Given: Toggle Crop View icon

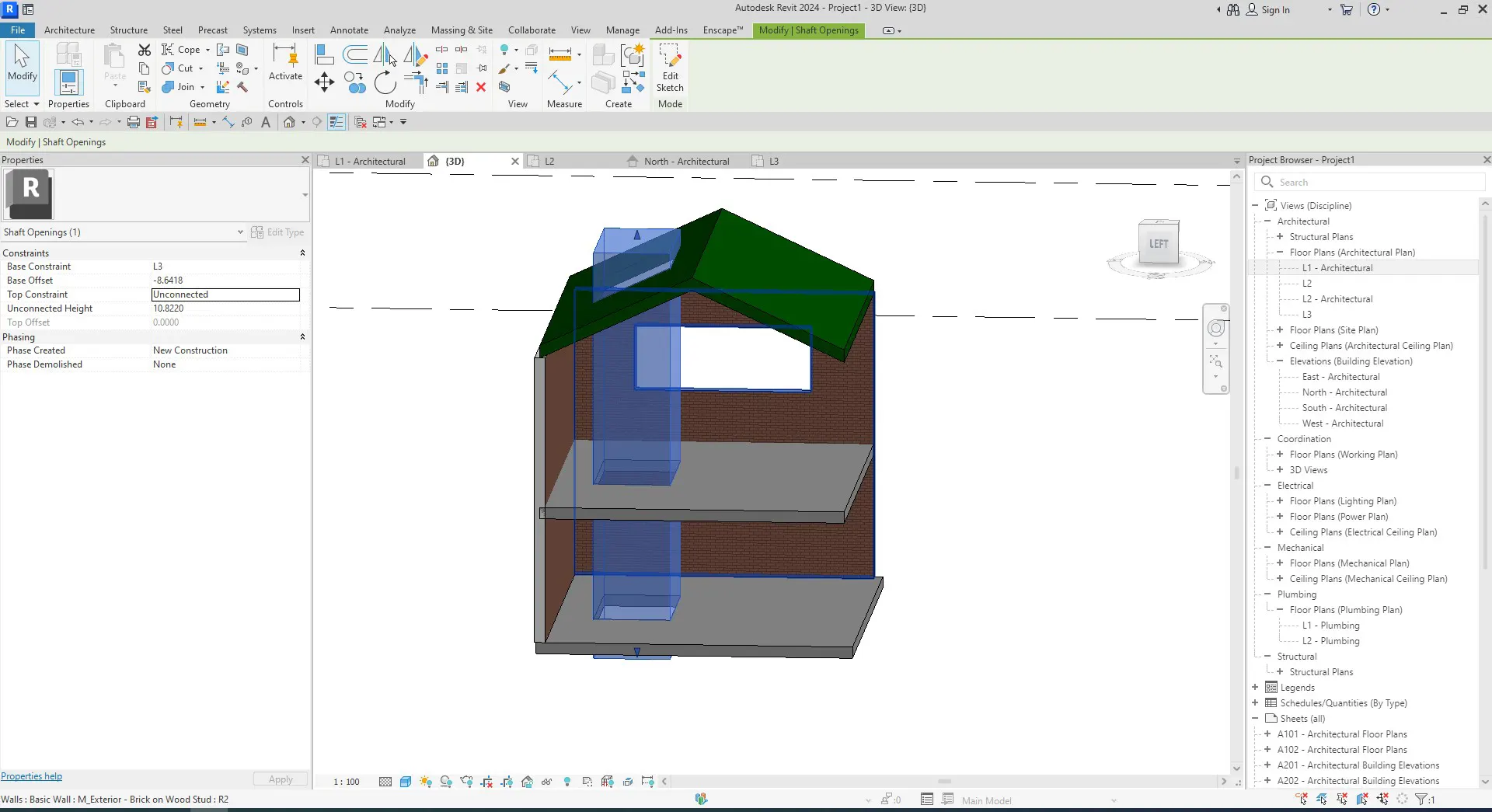Looking at the screenshot, I should tap(486, 782).
